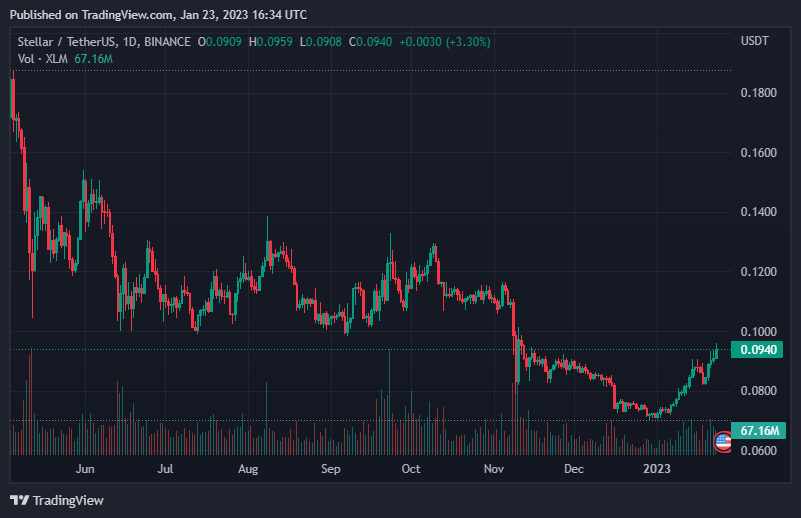Click the Jul label on time axis
The image size is (801, 518).
(165, 469)
